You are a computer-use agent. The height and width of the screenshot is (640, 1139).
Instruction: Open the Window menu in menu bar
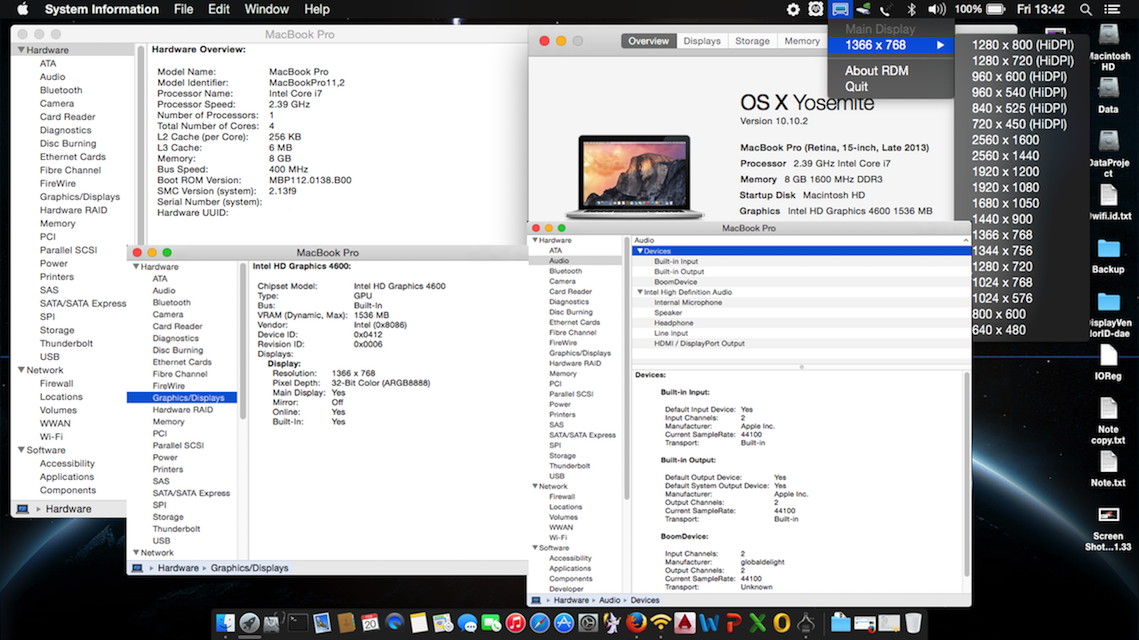pos(266,9)
